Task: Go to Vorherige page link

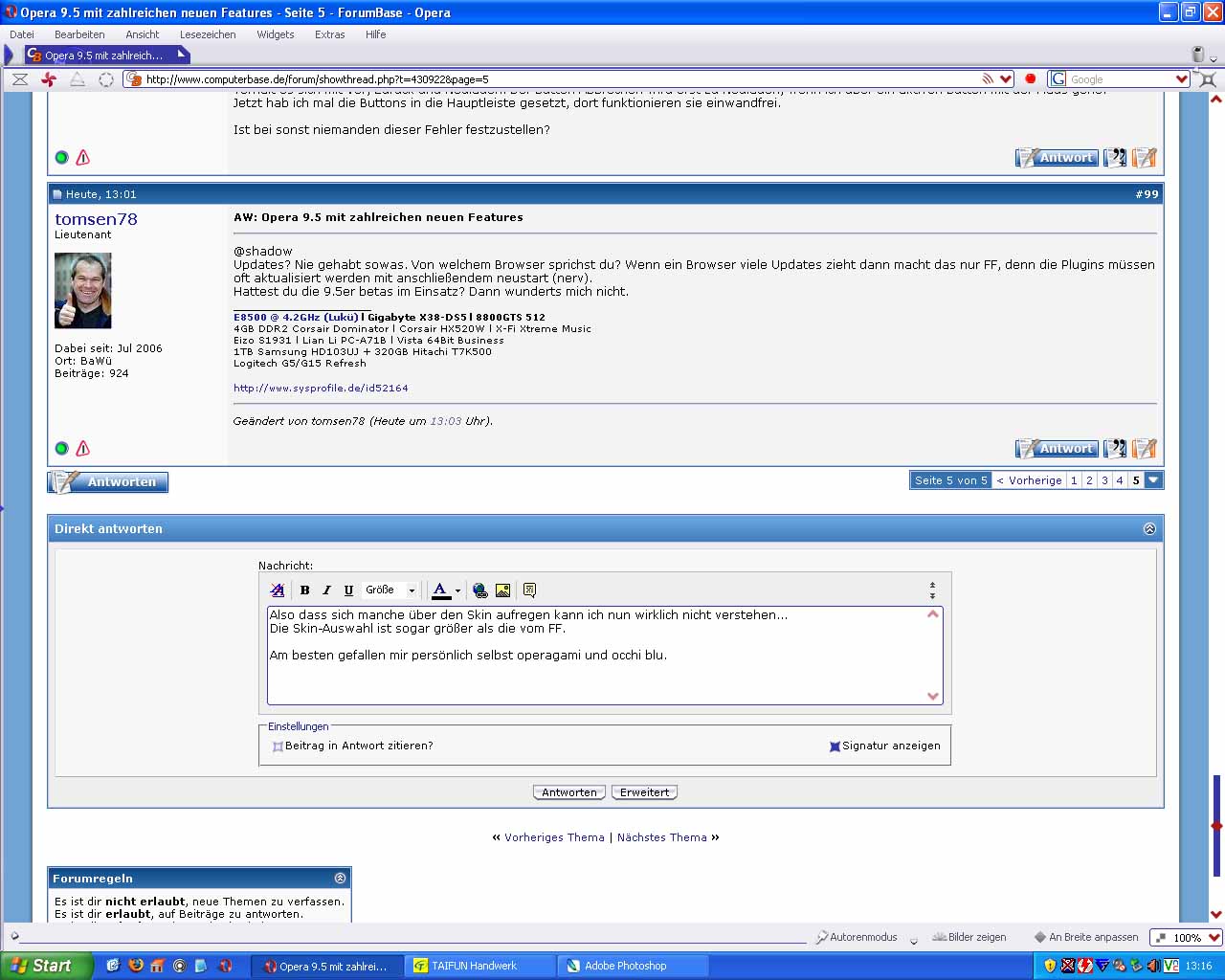Action: [1029, 480]
